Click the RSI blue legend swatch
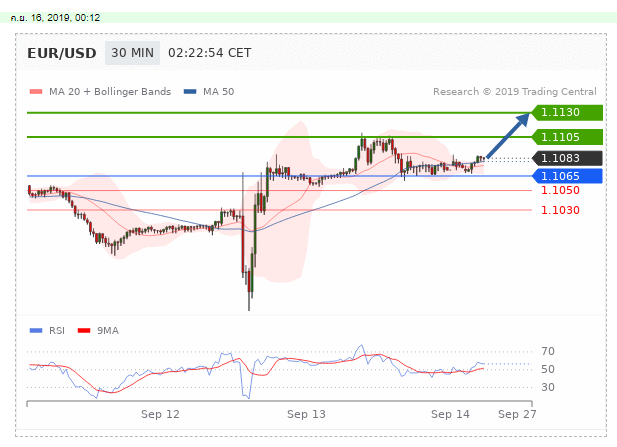The width and height of the screenshot is (617, 447). 36,331
